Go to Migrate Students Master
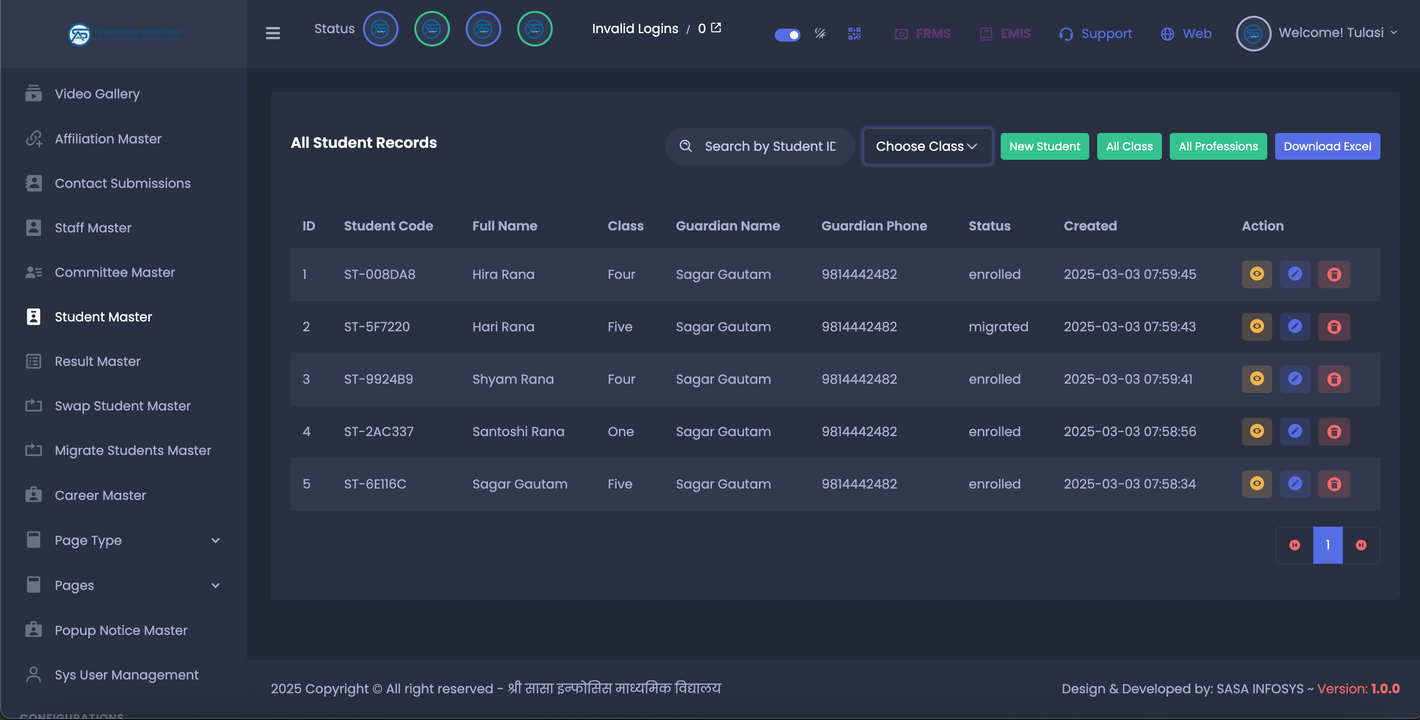 tap(132, 450)
